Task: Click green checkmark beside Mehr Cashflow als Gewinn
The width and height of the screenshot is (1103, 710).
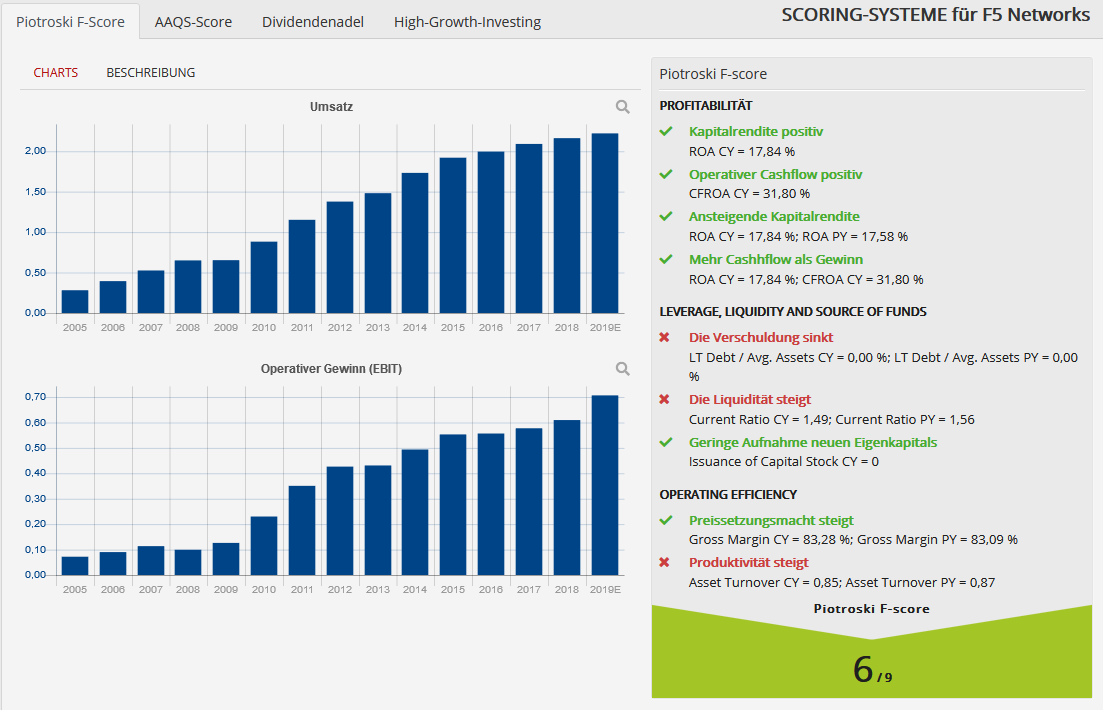Action: (x=666, y=260)
